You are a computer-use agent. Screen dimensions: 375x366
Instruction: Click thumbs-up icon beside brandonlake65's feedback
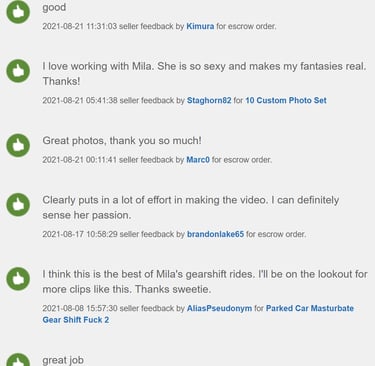click(18, 205)
